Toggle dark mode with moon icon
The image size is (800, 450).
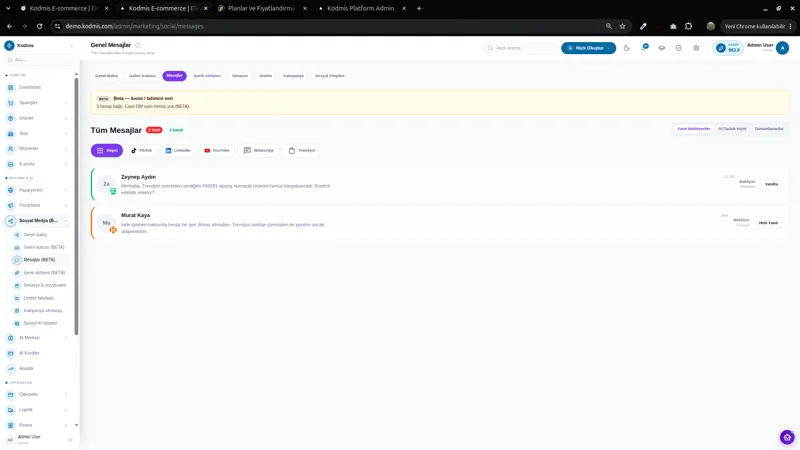tap(627, 48)
